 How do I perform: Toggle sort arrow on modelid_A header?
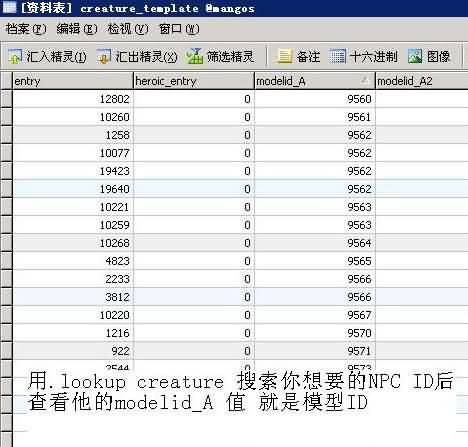click(x=365, y=80)
